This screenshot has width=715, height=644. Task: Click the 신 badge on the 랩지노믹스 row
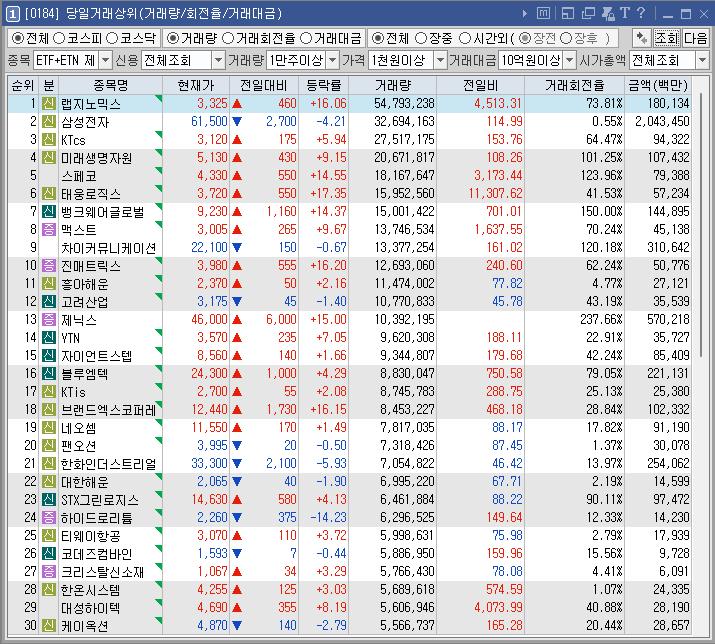point(49,104)
